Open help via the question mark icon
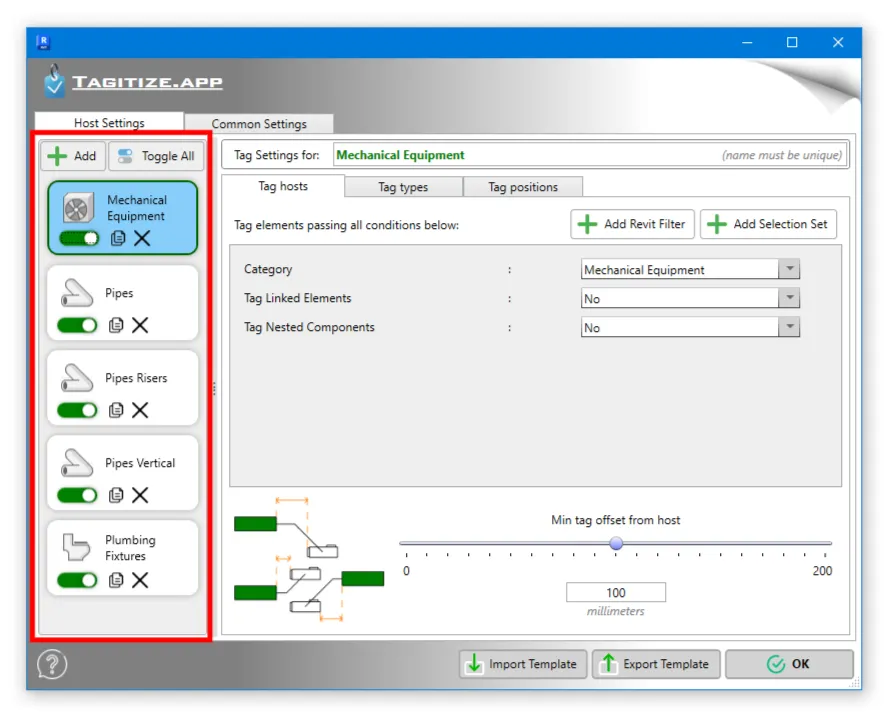891x718 pixels. click(52, 664)
